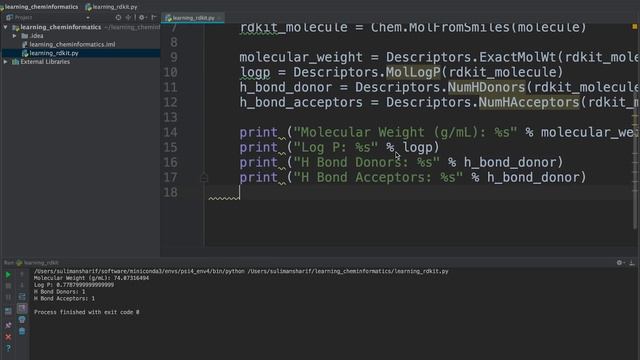
Task: Click scroll from source target icon
Action: tap(118, 18)
